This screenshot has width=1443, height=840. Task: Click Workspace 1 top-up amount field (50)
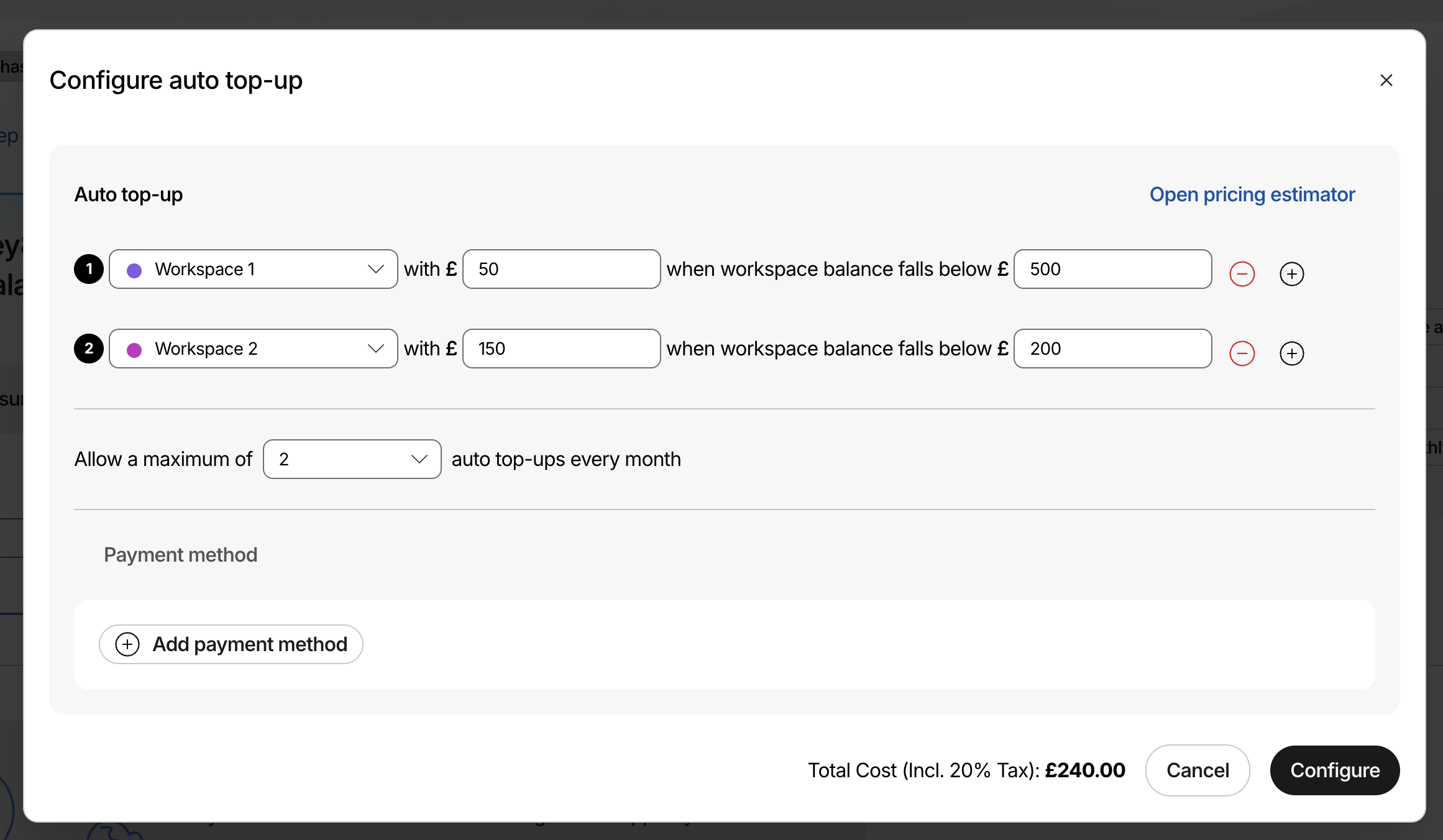561,269
